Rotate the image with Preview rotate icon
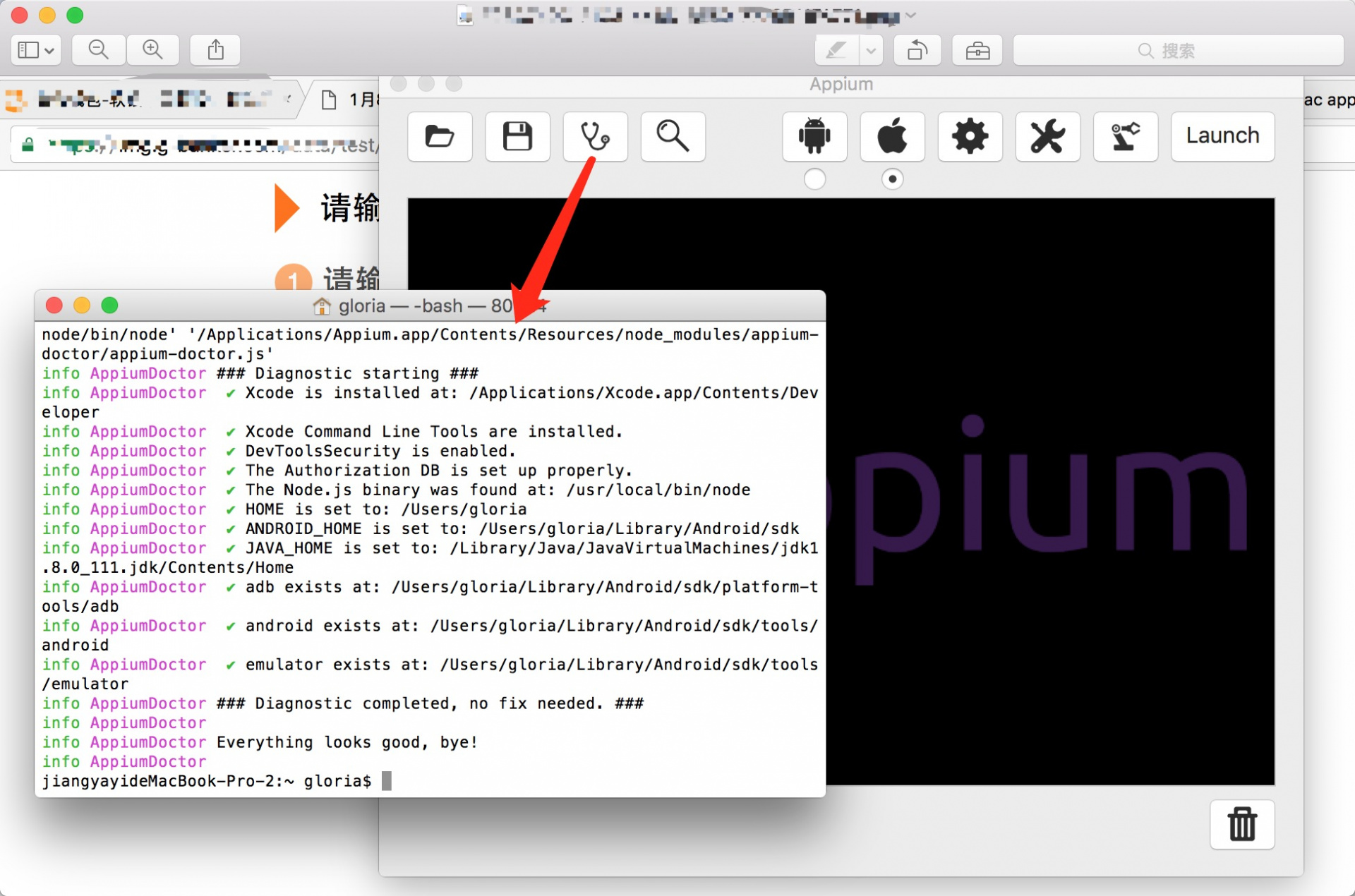 tap(917, 50)
